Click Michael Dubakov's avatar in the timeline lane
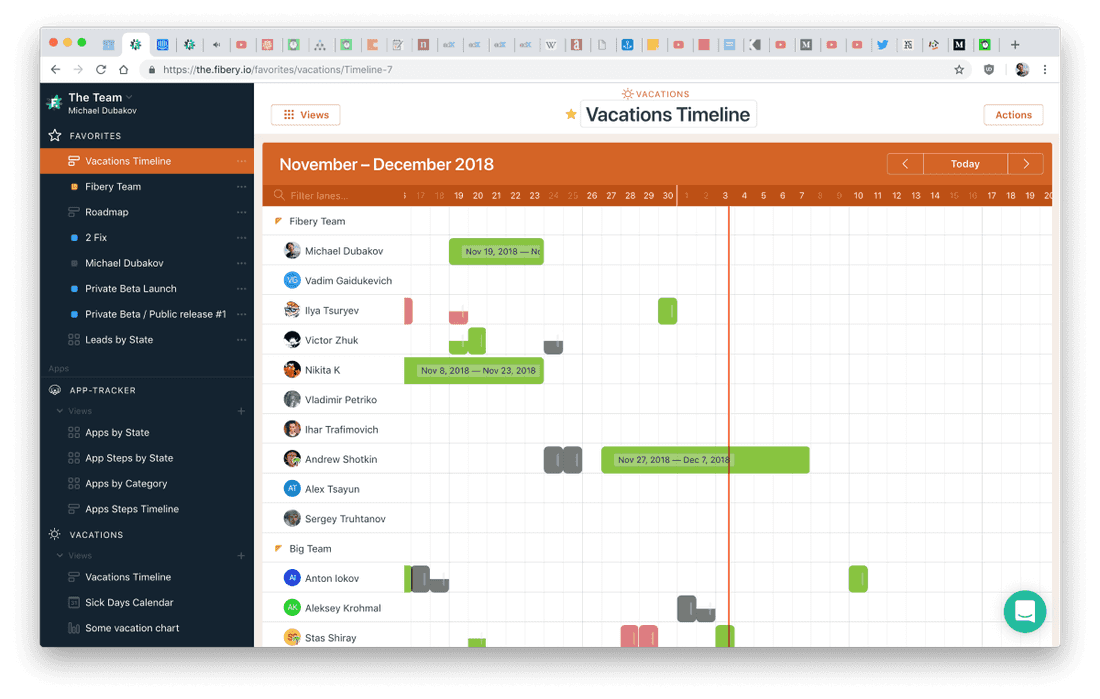 coord(291,250)
